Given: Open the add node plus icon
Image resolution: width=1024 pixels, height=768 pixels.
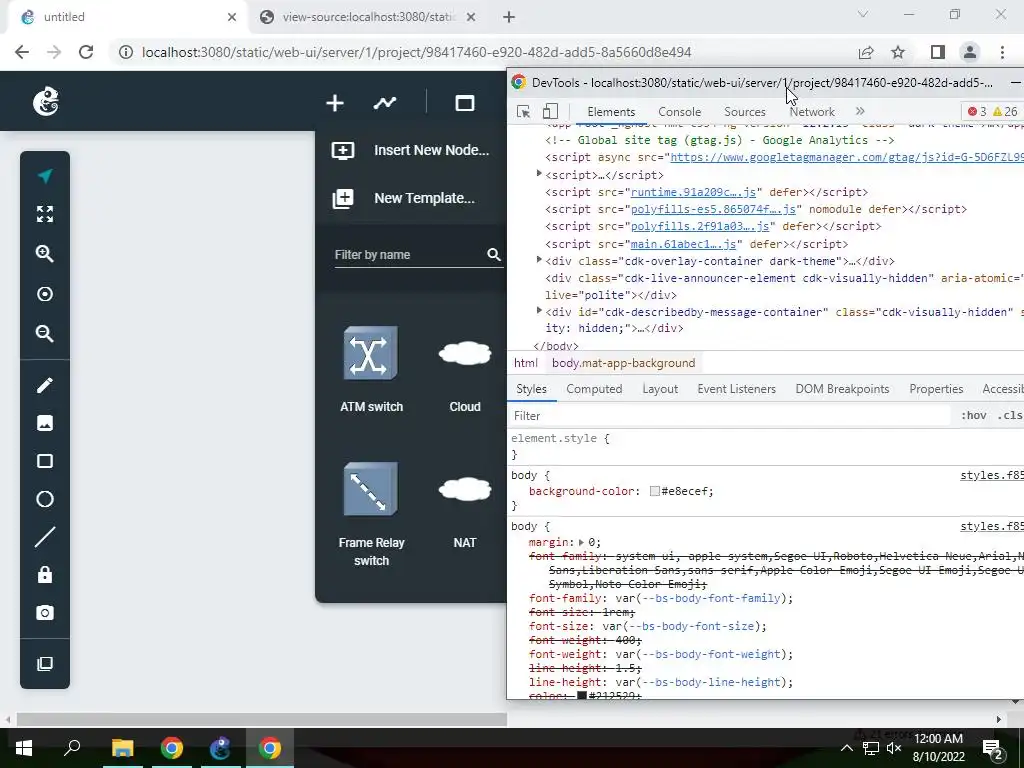Looking at the screenshot, I should click(x=335, y=103).
